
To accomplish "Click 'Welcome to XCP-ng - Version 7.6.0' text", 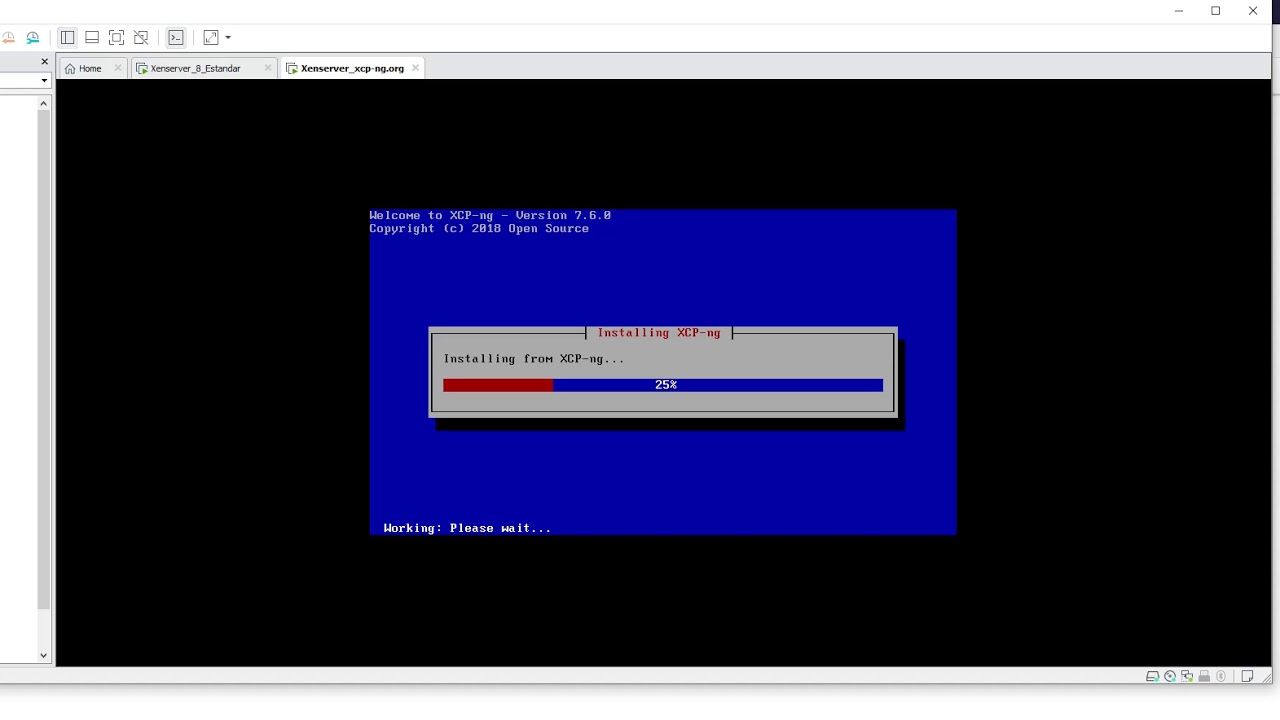I will click(x=490, y=215).
